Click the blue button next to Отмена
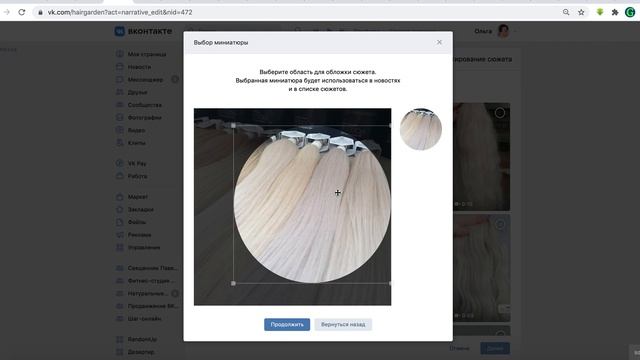The width and height of the screenshot is (640, 360). coord(495,348)
